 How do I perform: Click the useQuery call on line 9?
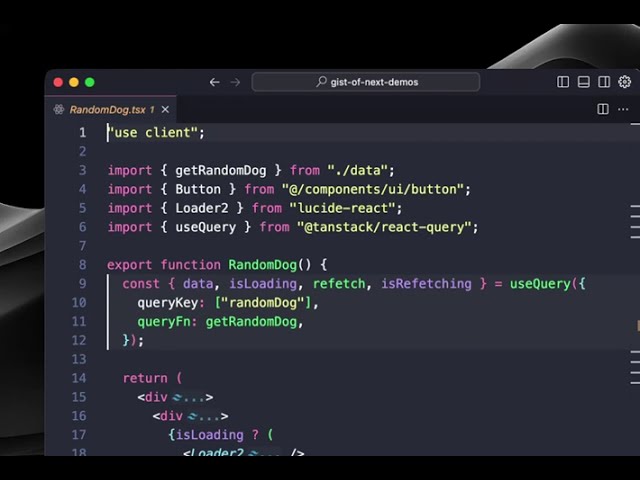pos(540,284)
